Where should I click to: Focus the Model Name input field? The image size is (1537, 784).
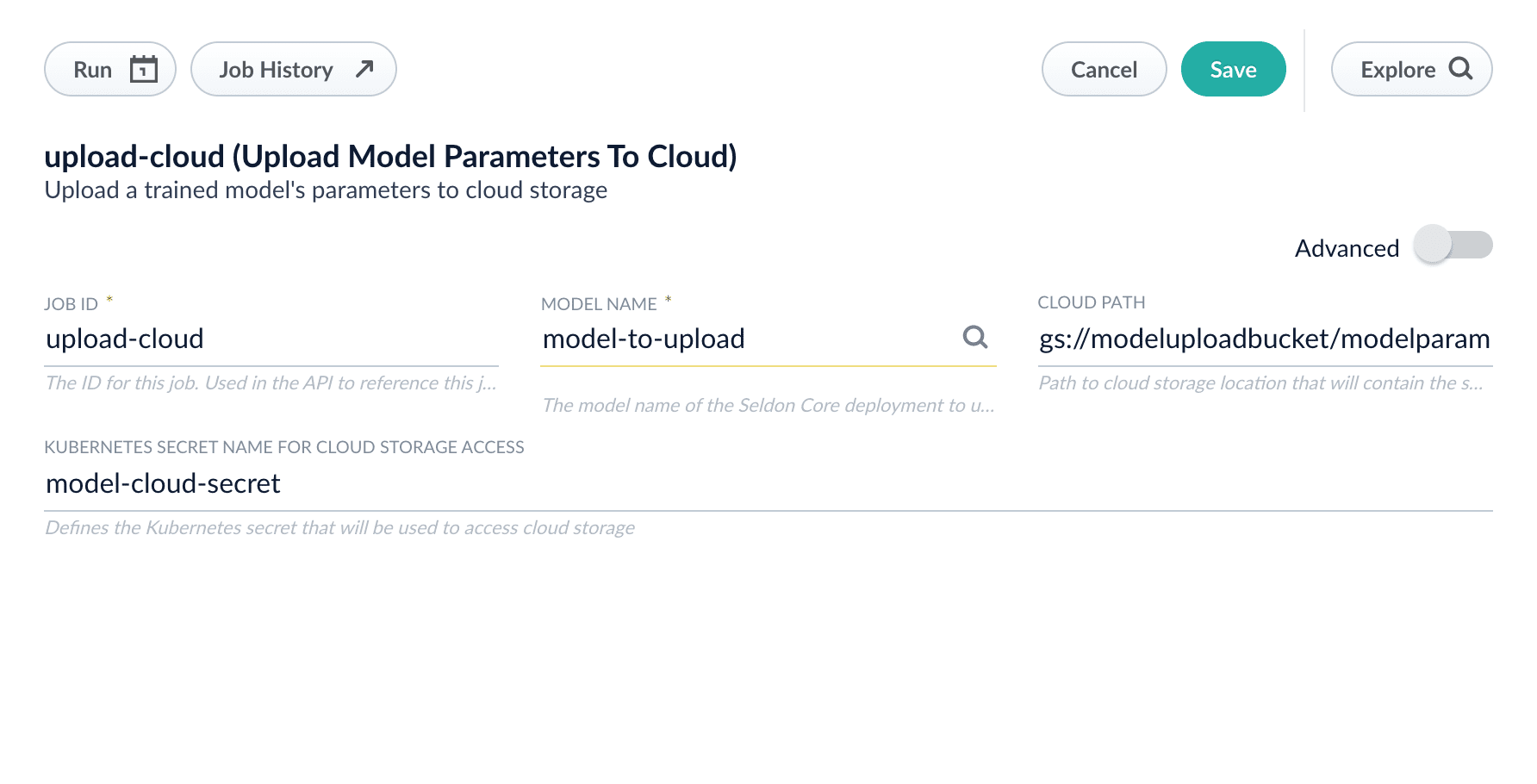pos(748,339)
